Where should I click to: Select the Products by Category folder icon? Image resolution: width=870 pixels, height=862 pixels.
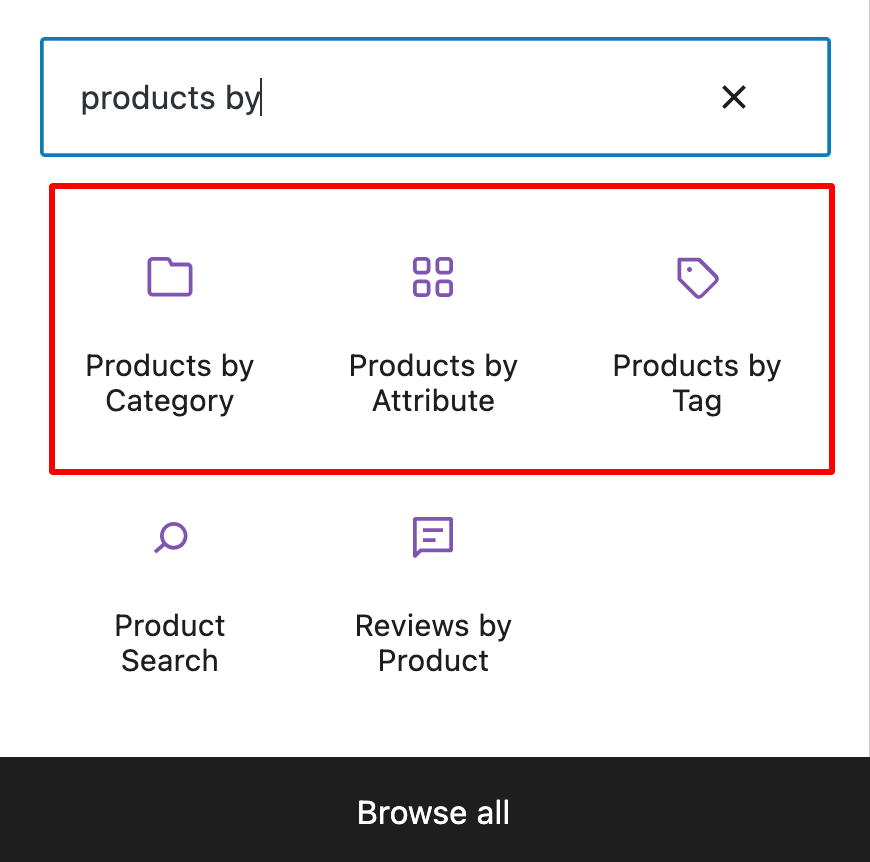(x=169, y=277)
